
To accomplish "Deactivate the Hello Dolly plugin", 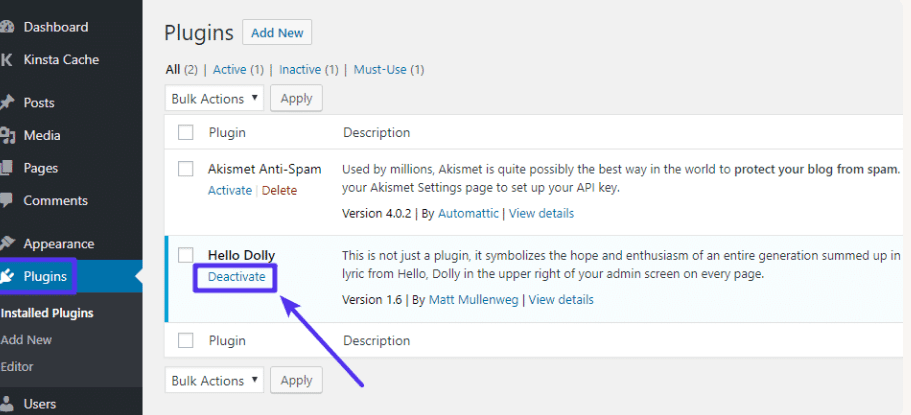I will click(x=237, y=277).
